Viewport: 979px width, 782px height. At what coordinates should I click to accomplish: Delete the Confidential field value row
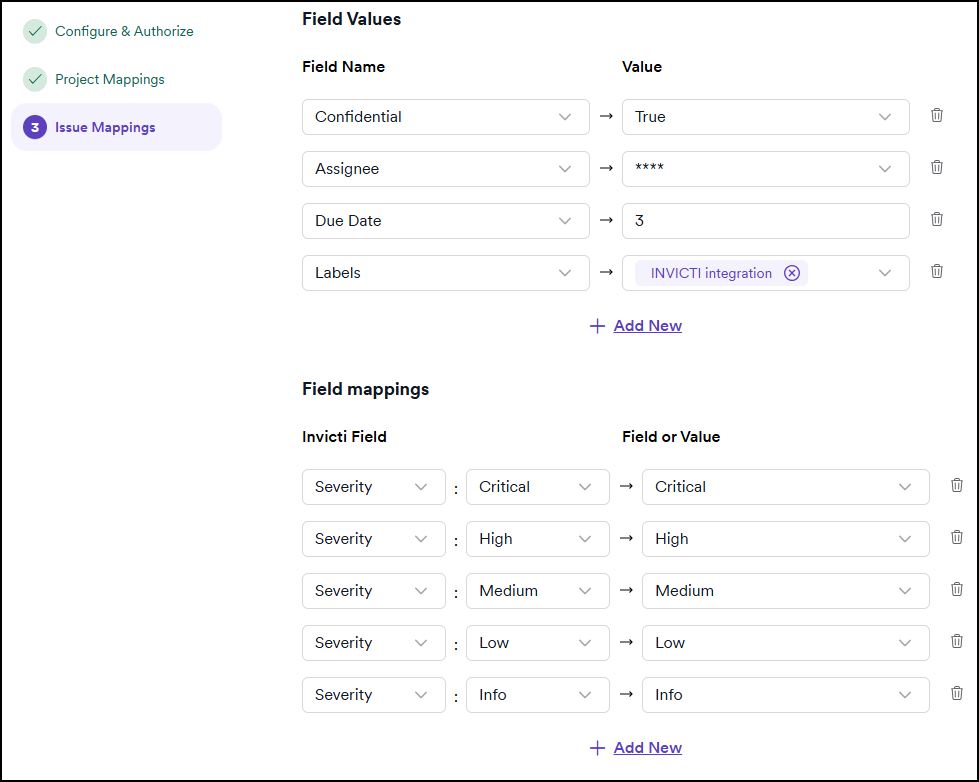[936, 115]
